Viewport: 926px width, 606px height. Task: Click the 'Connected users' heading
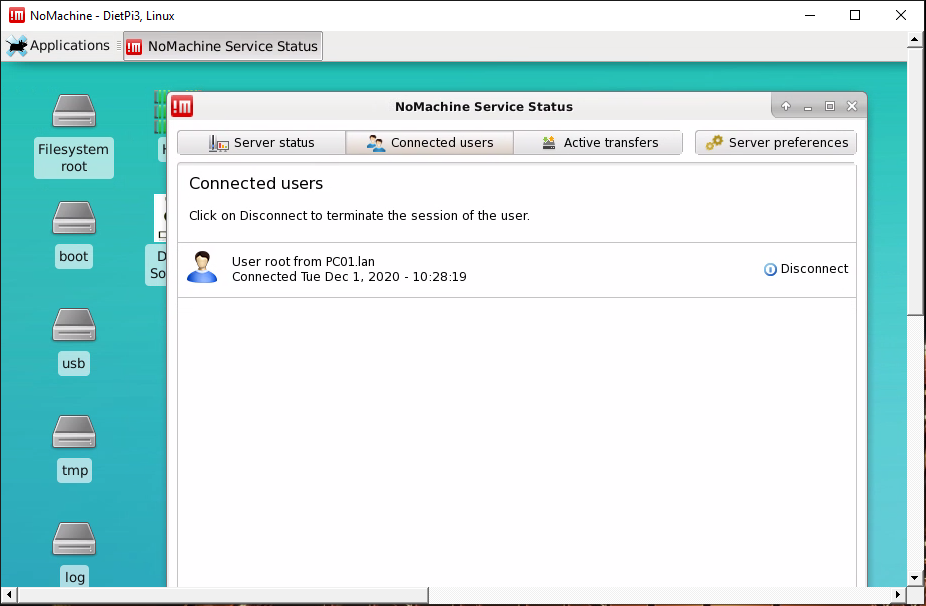pyautogui.click(x=256, y=183)
